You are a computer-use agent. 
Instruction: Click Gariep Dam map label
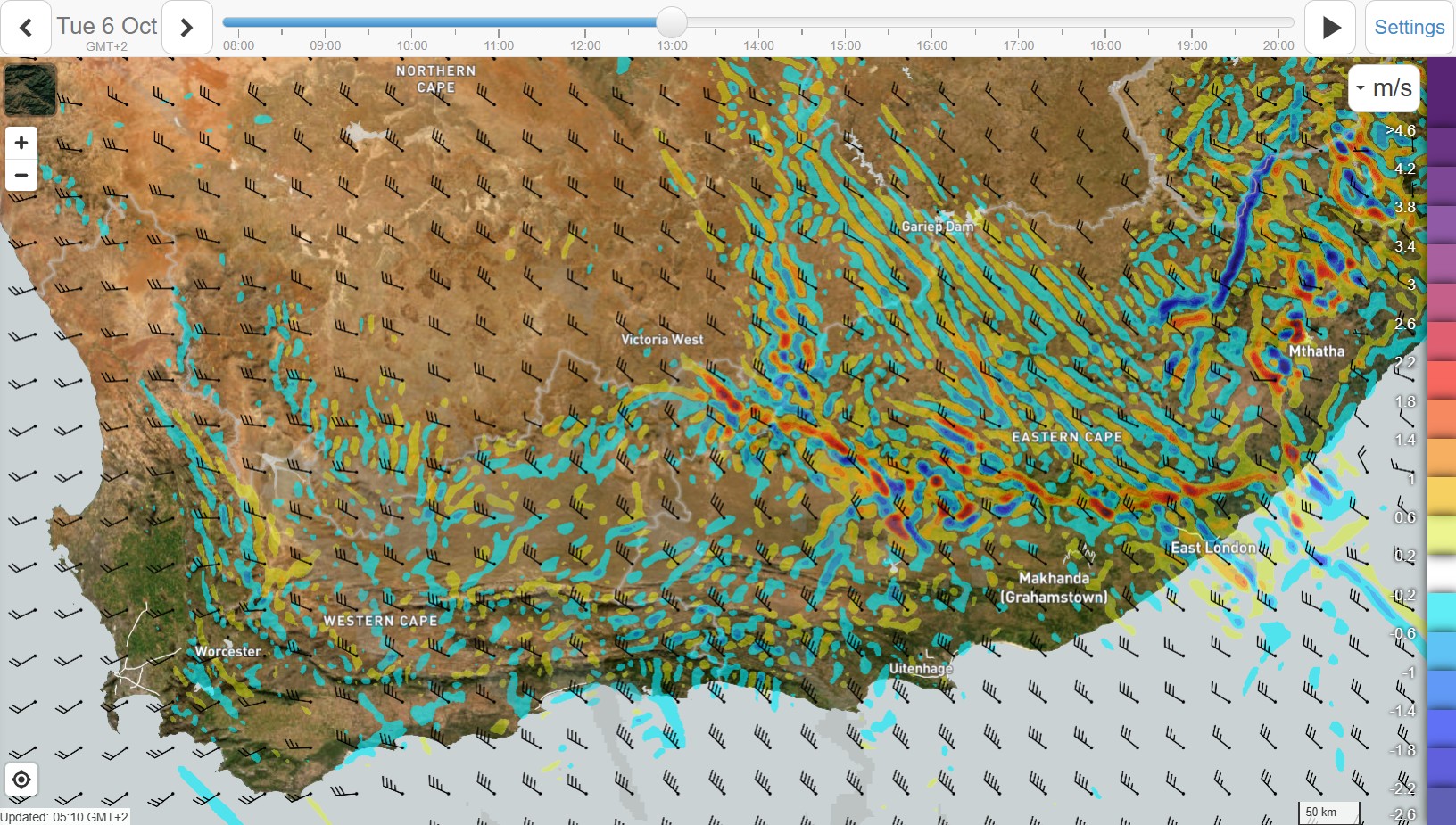(937, 227)
